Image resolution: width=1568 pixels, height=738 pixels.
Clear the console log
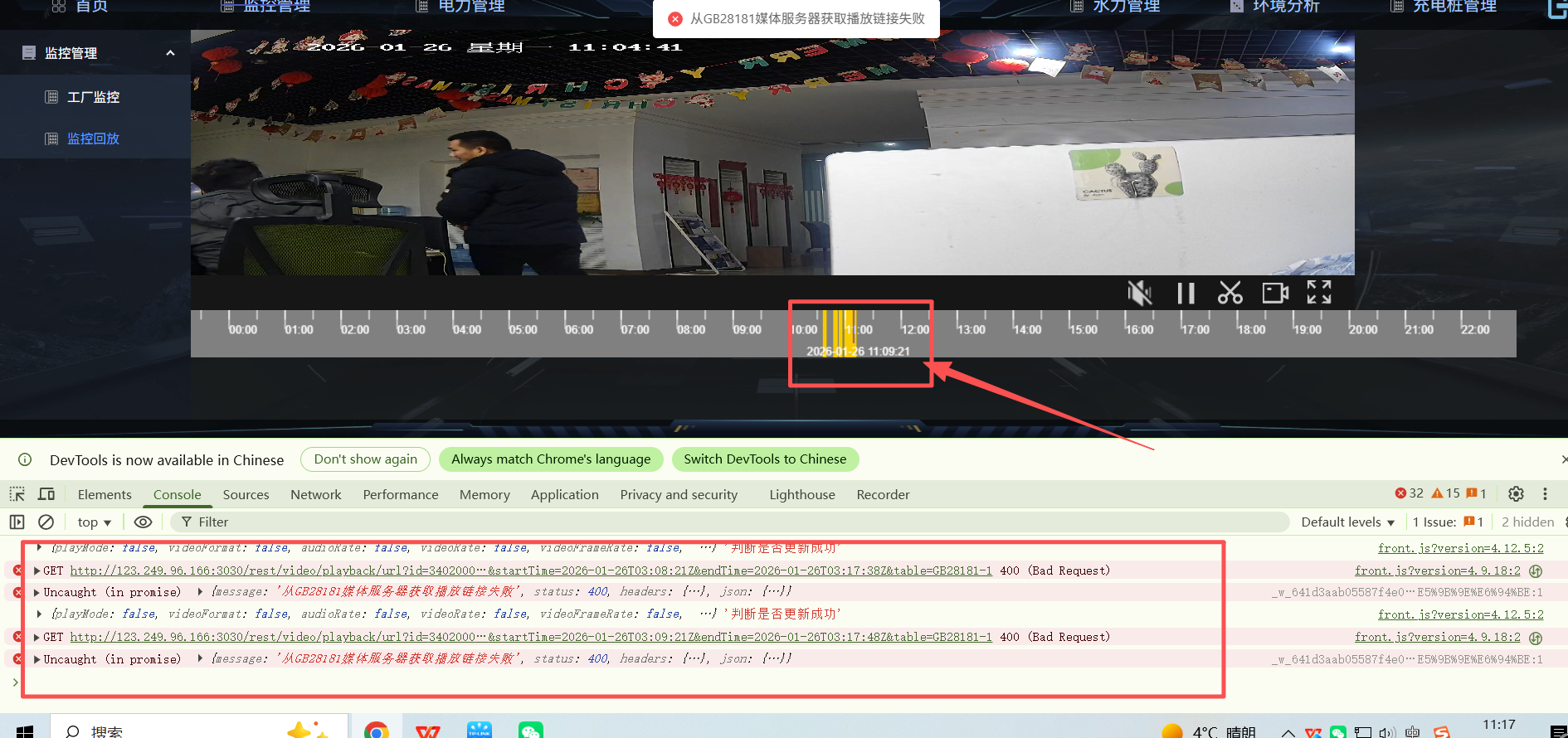46,522
